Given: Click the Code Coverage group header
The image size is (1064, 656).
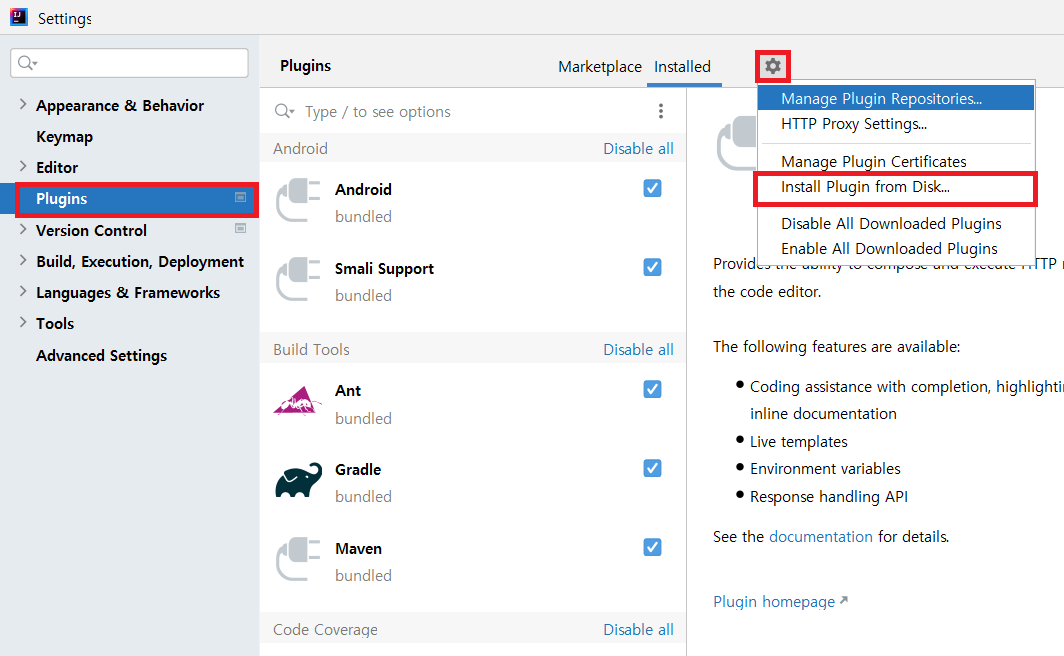Looking at the screenshot, I should coord(325,630).
